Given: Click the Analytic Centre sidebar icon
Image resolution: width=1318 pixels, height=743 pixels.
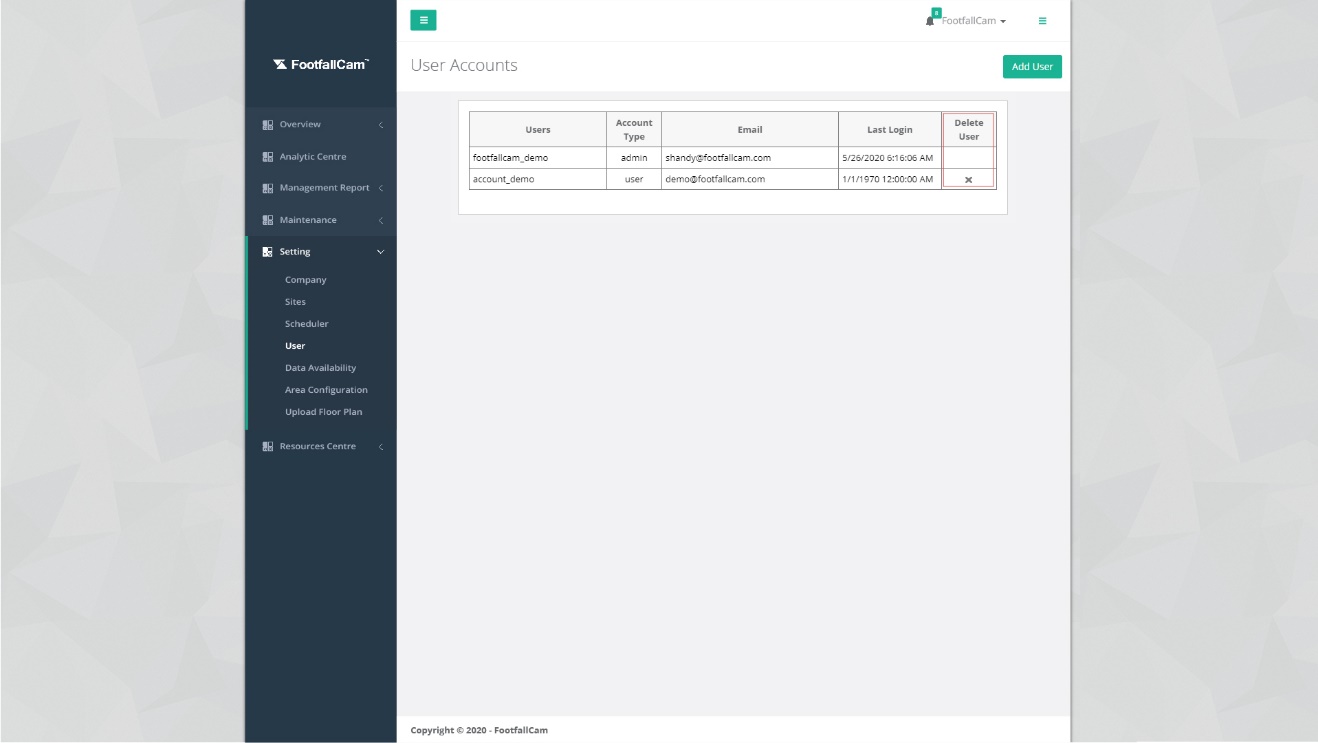Looking at the screenshot, I should point(268,157).
